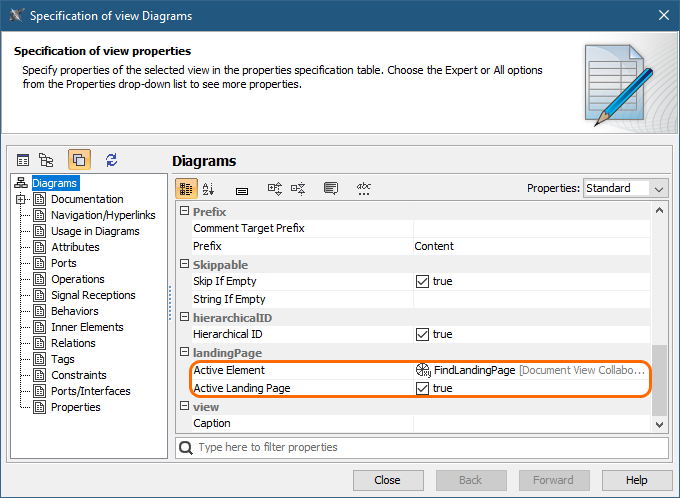Viewport: 680px width, 498px height.
Task: Click the Help button
Action: pos(637,480)
